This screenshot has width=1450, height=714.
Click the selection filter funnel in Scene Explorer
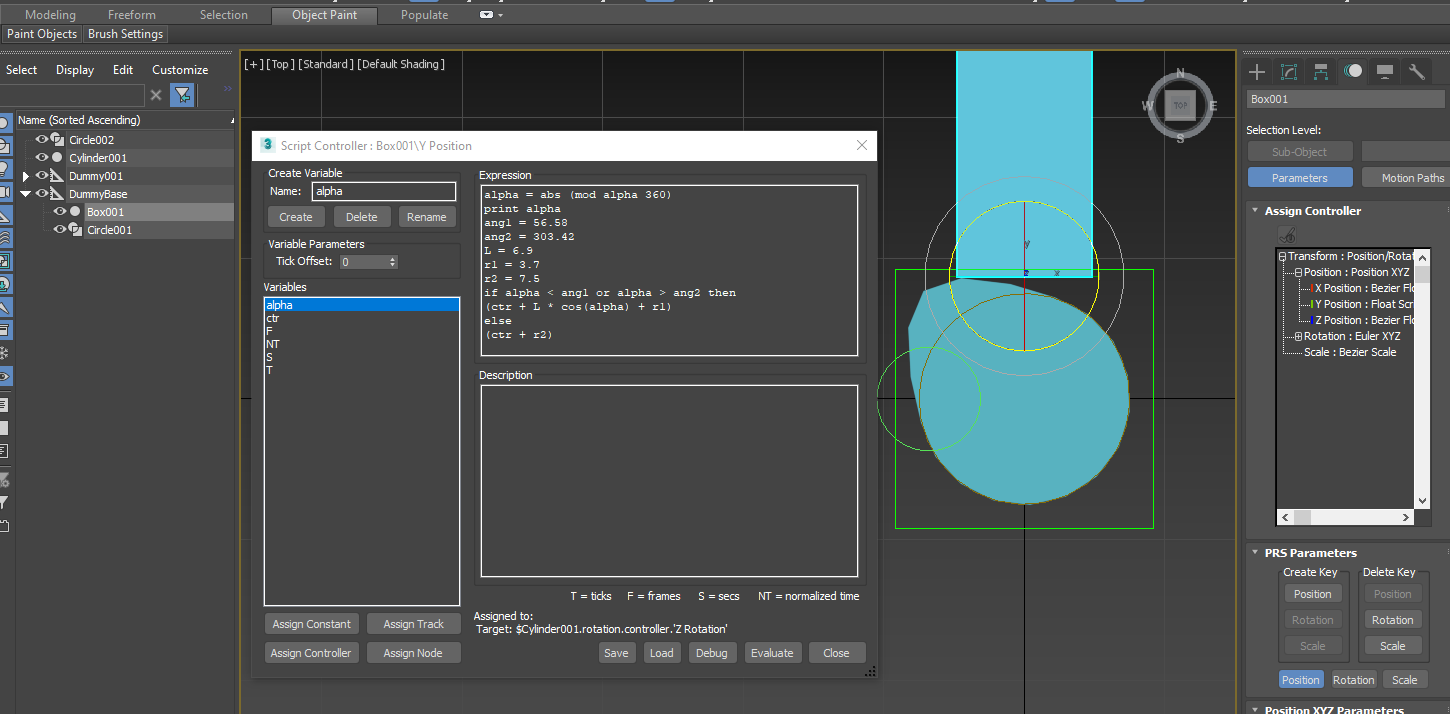182,94
